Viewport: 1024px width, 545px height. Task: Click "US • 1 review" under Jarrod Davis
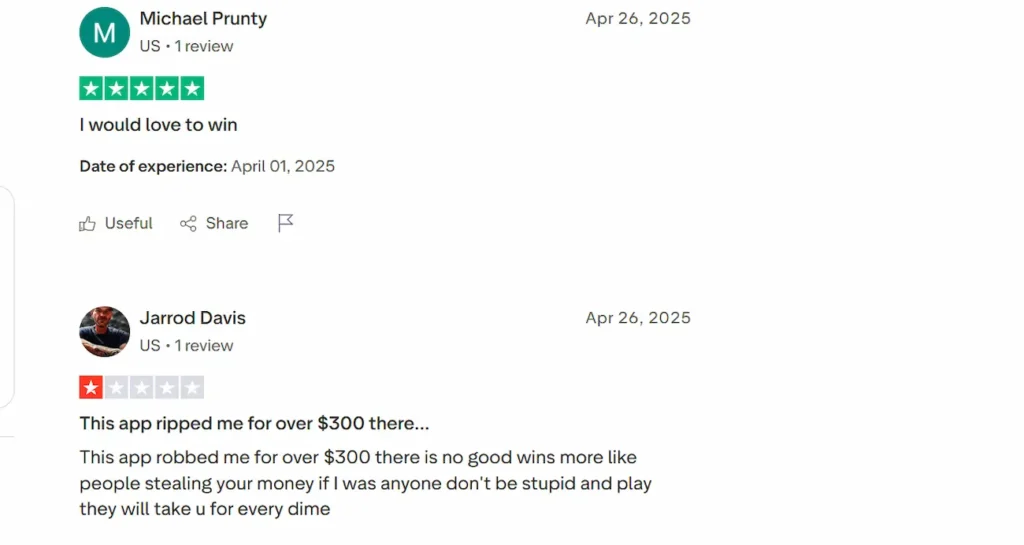[x=186, y=346]
